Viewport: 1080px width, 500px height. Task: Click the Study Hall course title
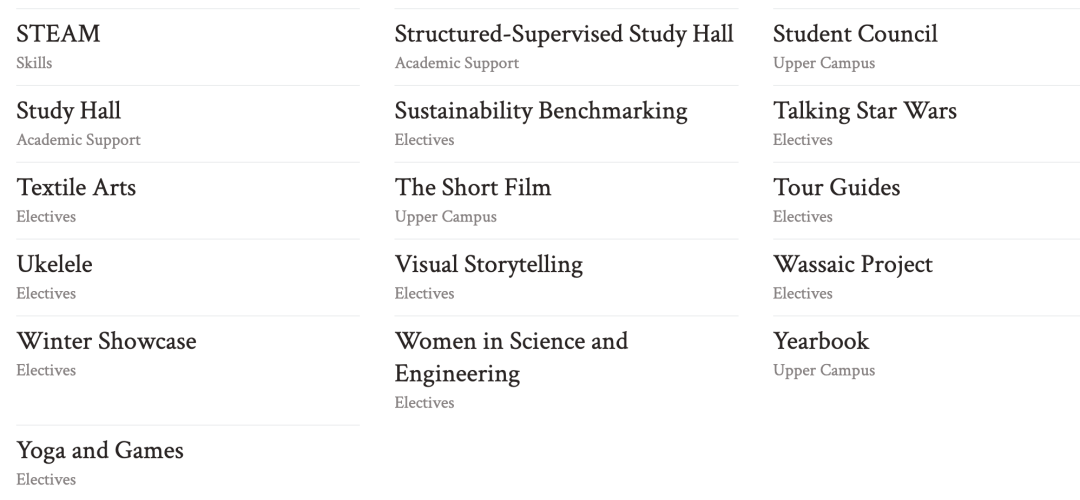pos(68,111)
